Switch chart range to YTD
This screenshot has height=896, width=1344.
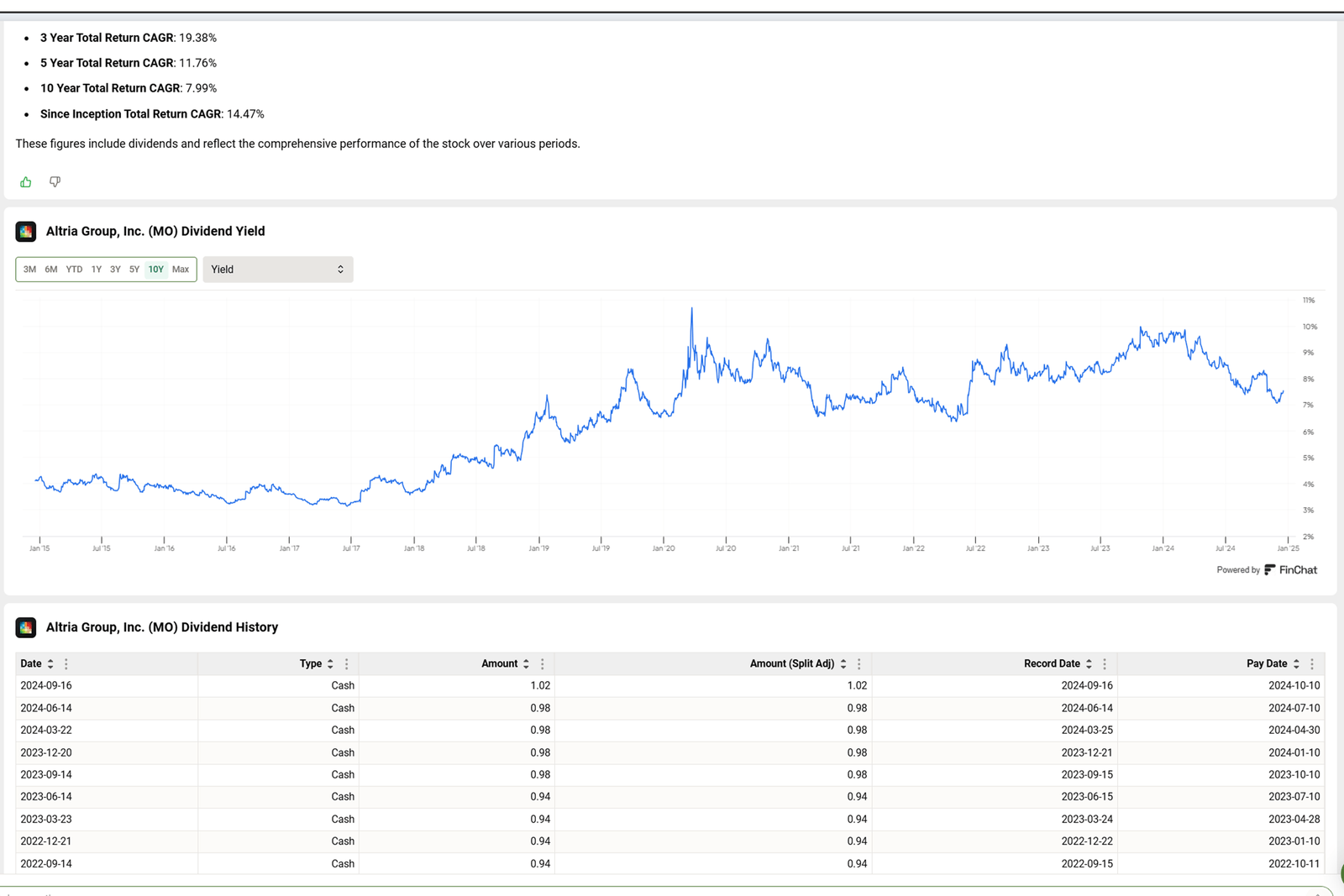[x=74, y=269]
